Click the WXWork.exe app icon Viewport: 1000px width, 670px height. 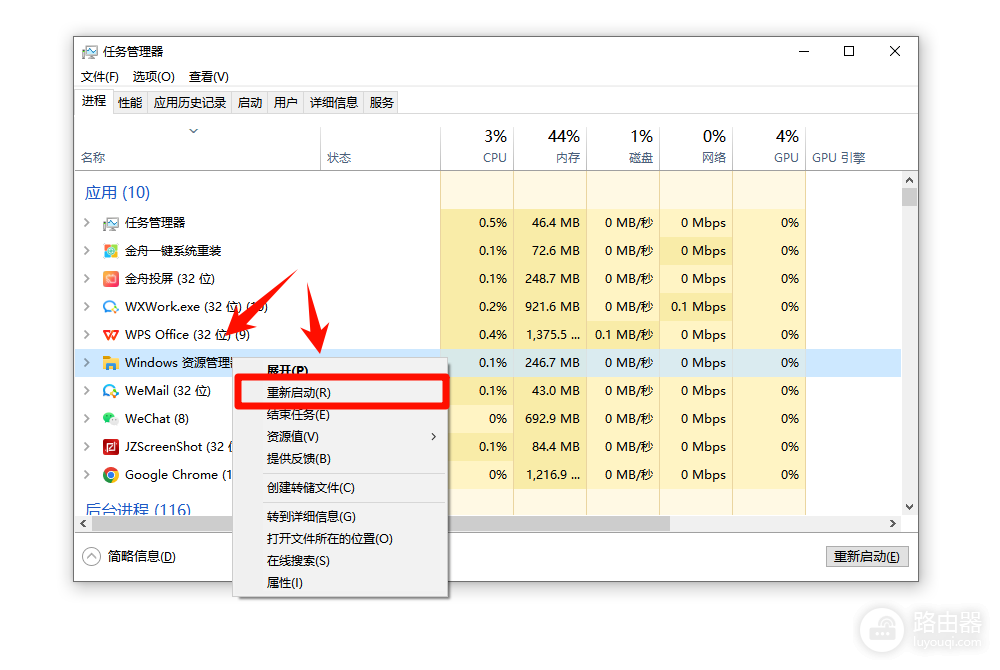coord(110,307)
